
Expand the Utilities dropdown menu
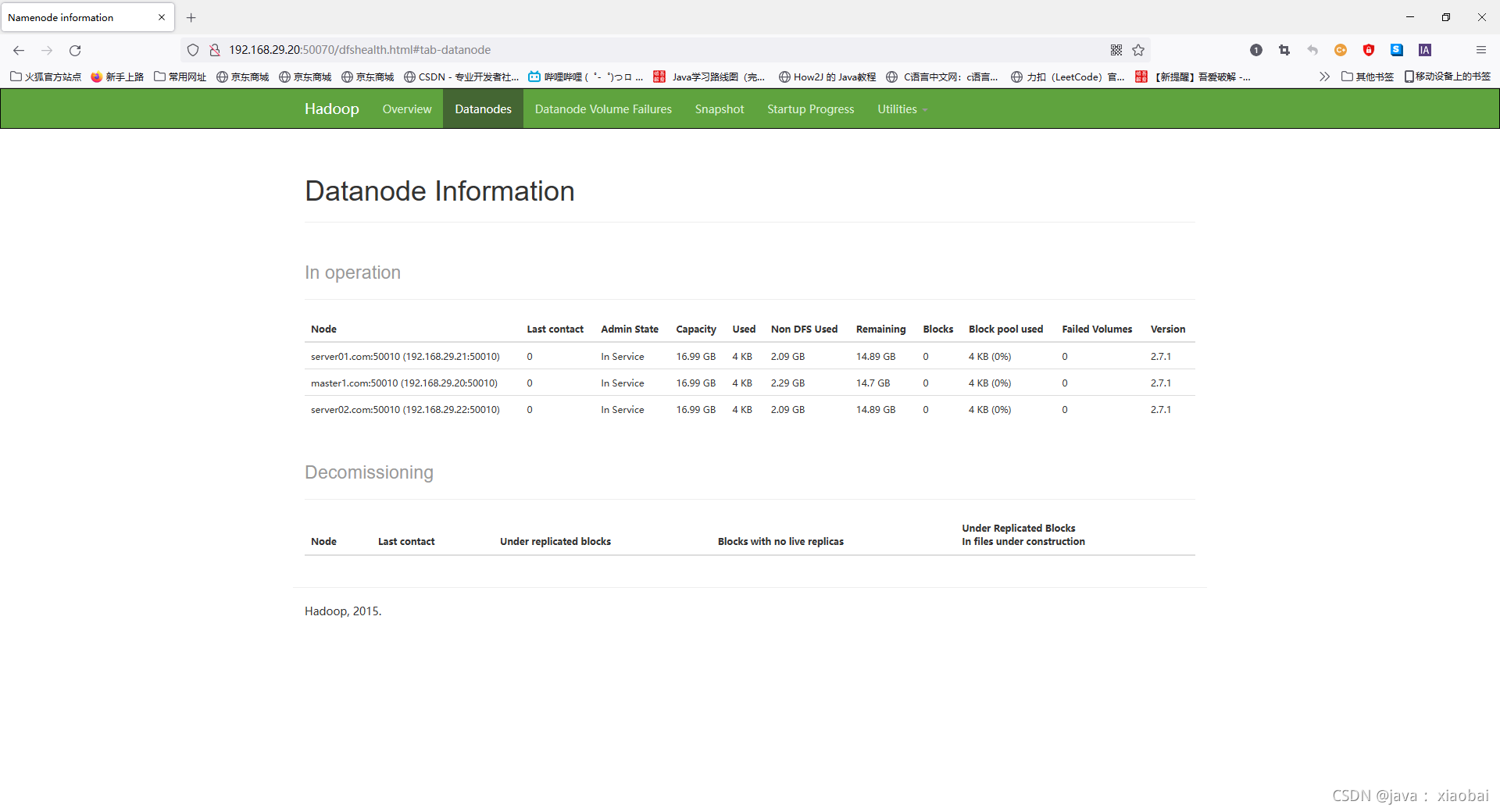902,109
